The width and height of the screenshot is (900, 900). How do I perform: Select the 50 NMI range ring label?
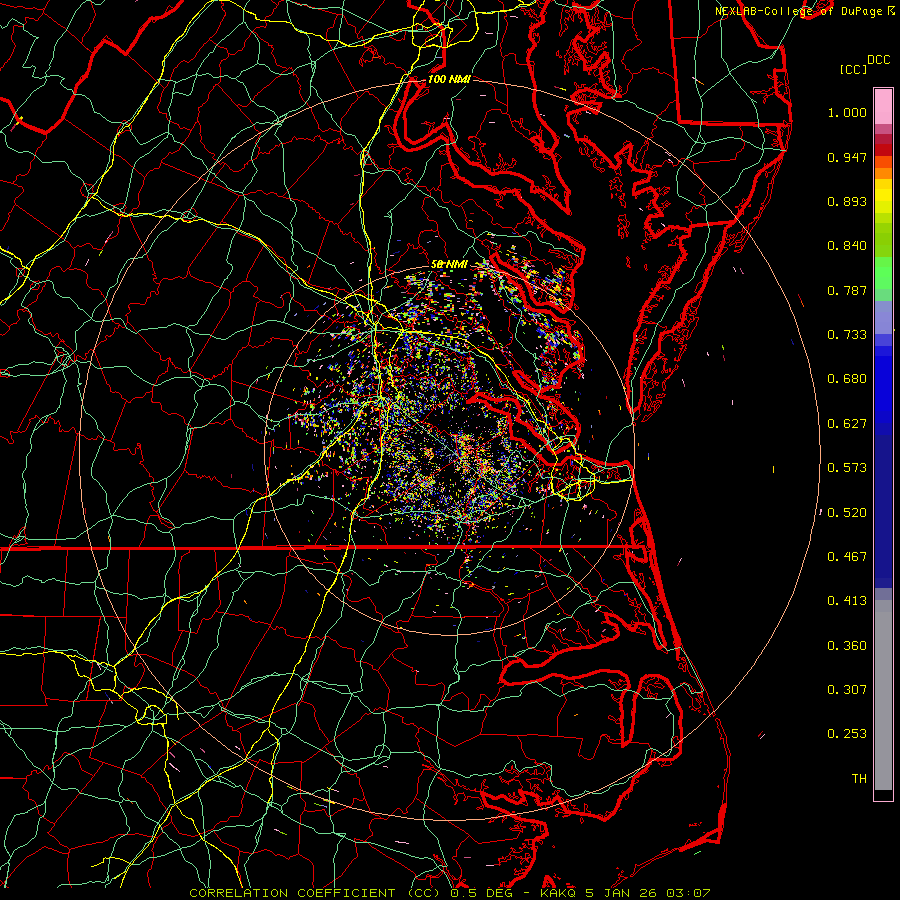[x=449, y=264]
